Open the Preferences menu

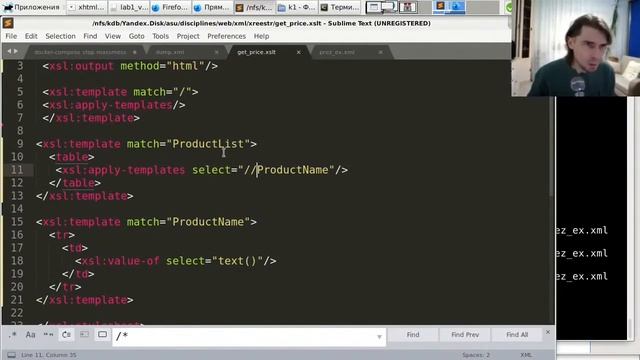227,36
